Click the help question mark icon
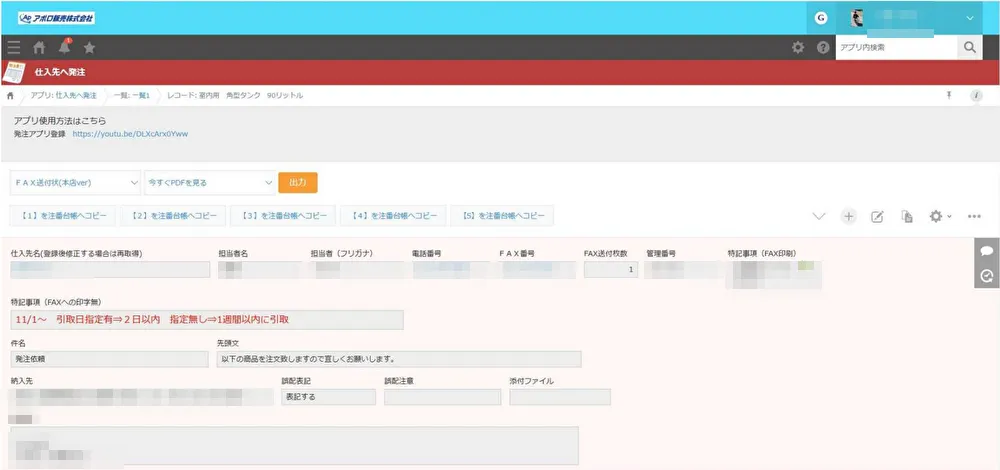Screen dimensions: 1000x470 [x=823, y=47]
